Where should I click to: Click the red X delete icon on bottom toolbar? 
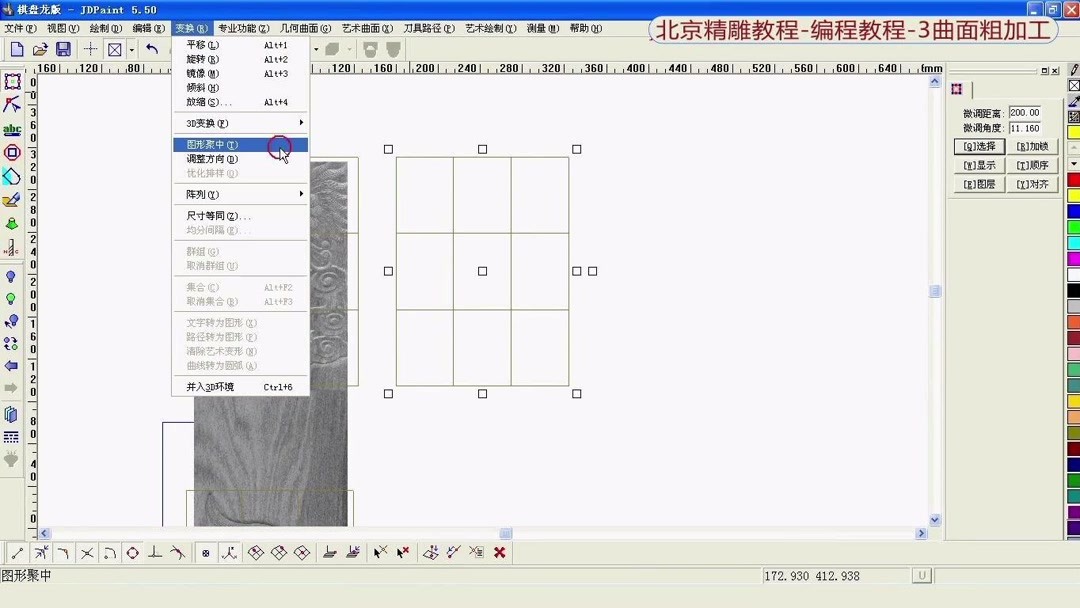[498, 551]
